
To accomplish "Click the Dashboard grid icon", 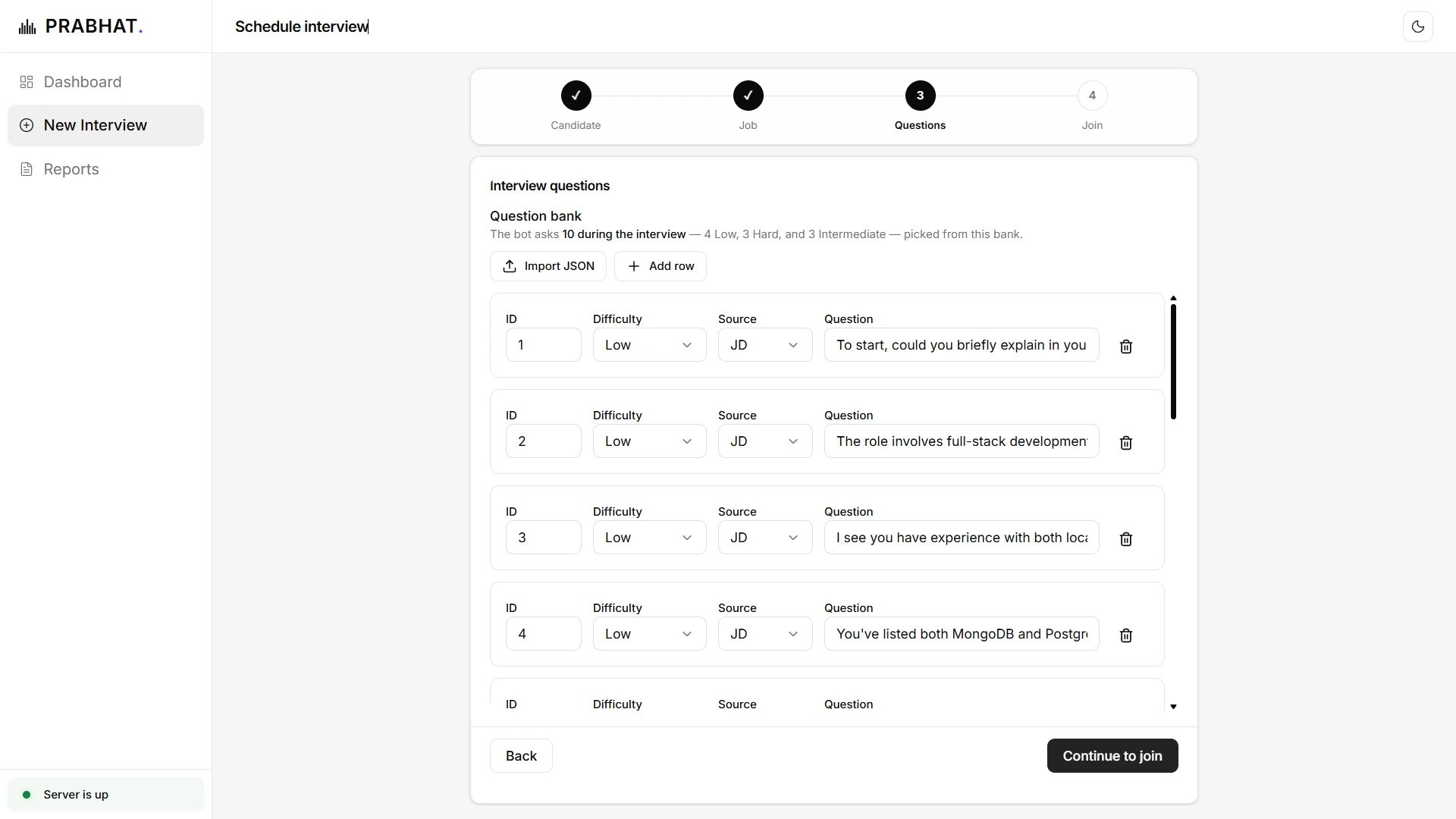I will coord(27,82).
